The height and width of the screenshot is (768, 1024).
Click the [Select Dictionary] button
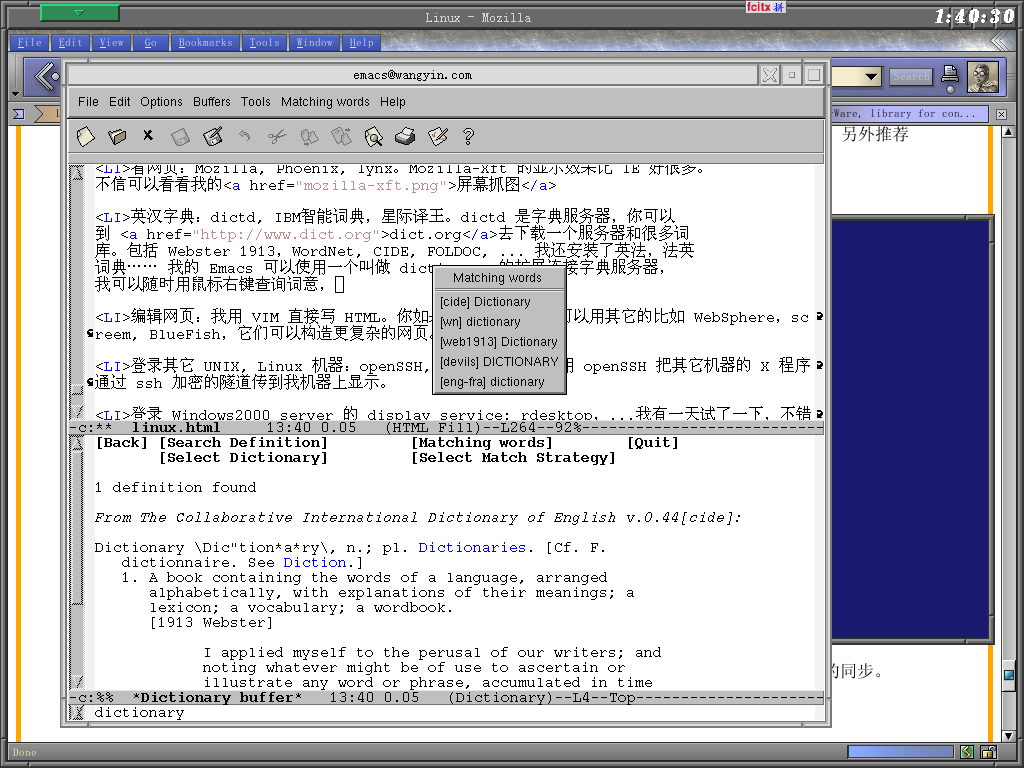coord(243,458)
